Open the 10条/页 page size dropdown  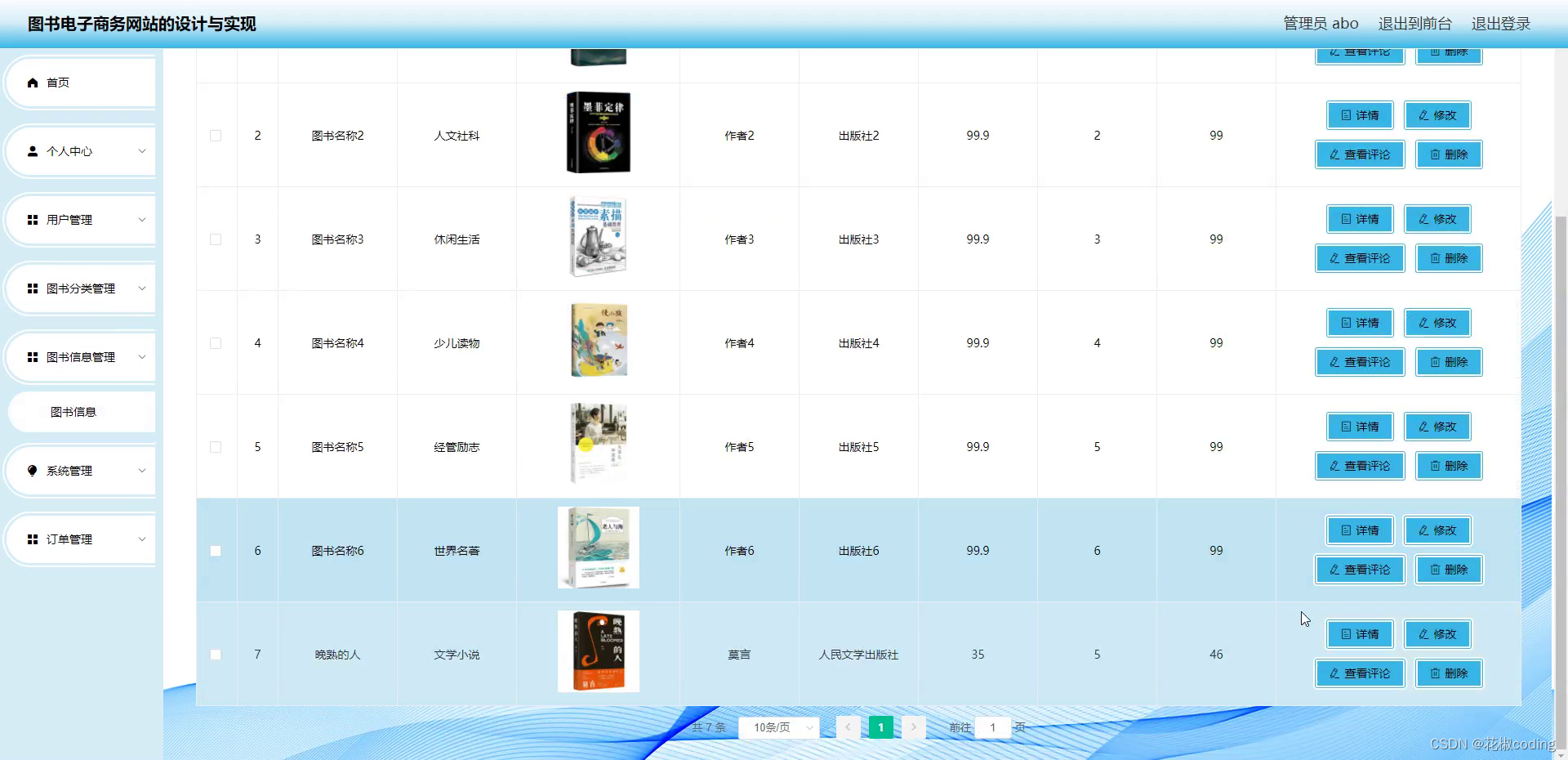779,727
